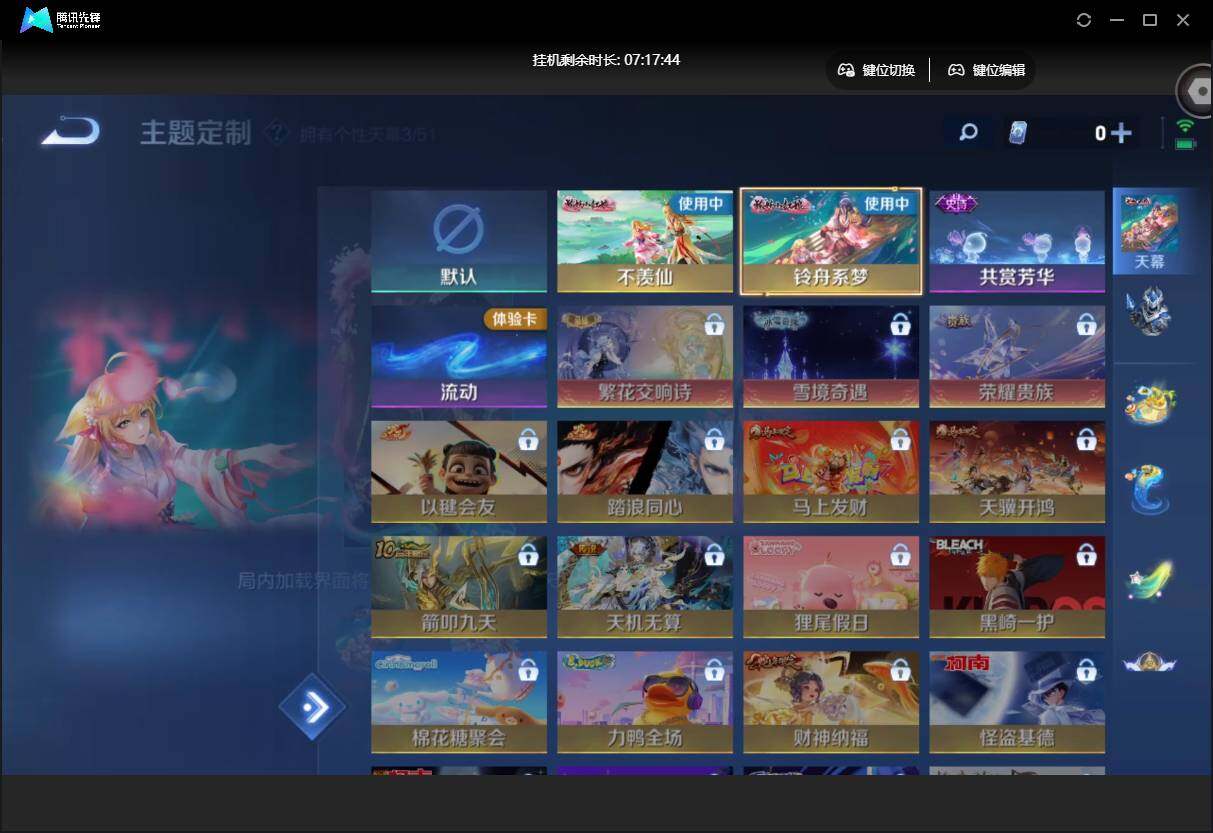Click the lock icon on 天机无算
This screenshot has width=1213, height=833.
click(714, 554)
